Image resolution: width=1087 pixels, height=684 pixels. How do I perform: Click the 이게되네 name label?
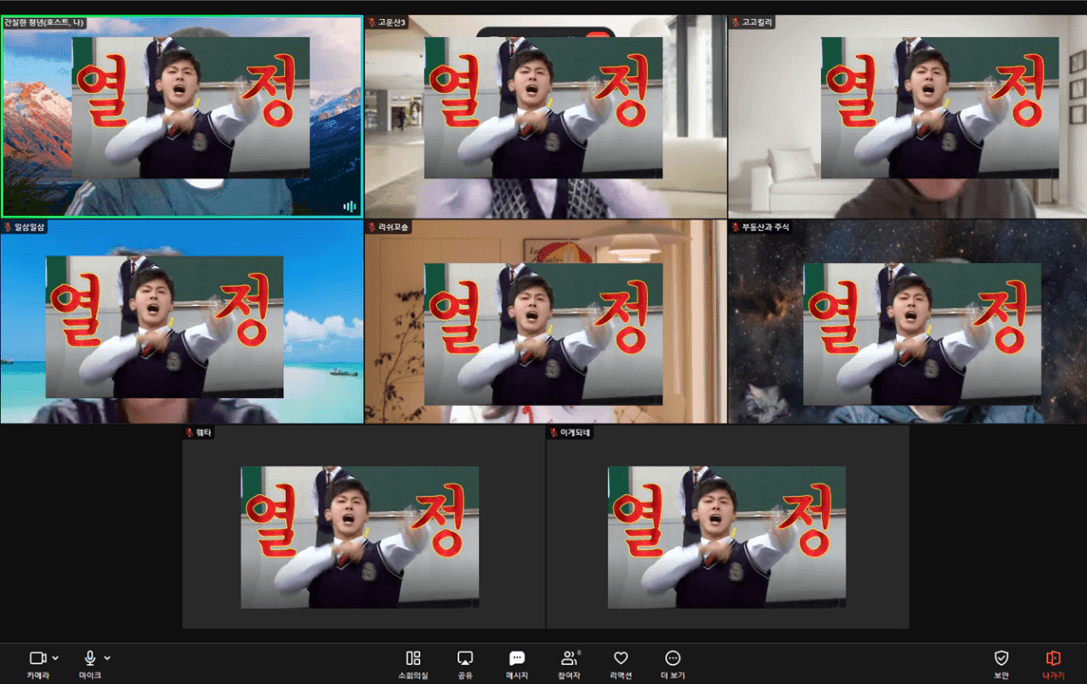coord(575,432)
